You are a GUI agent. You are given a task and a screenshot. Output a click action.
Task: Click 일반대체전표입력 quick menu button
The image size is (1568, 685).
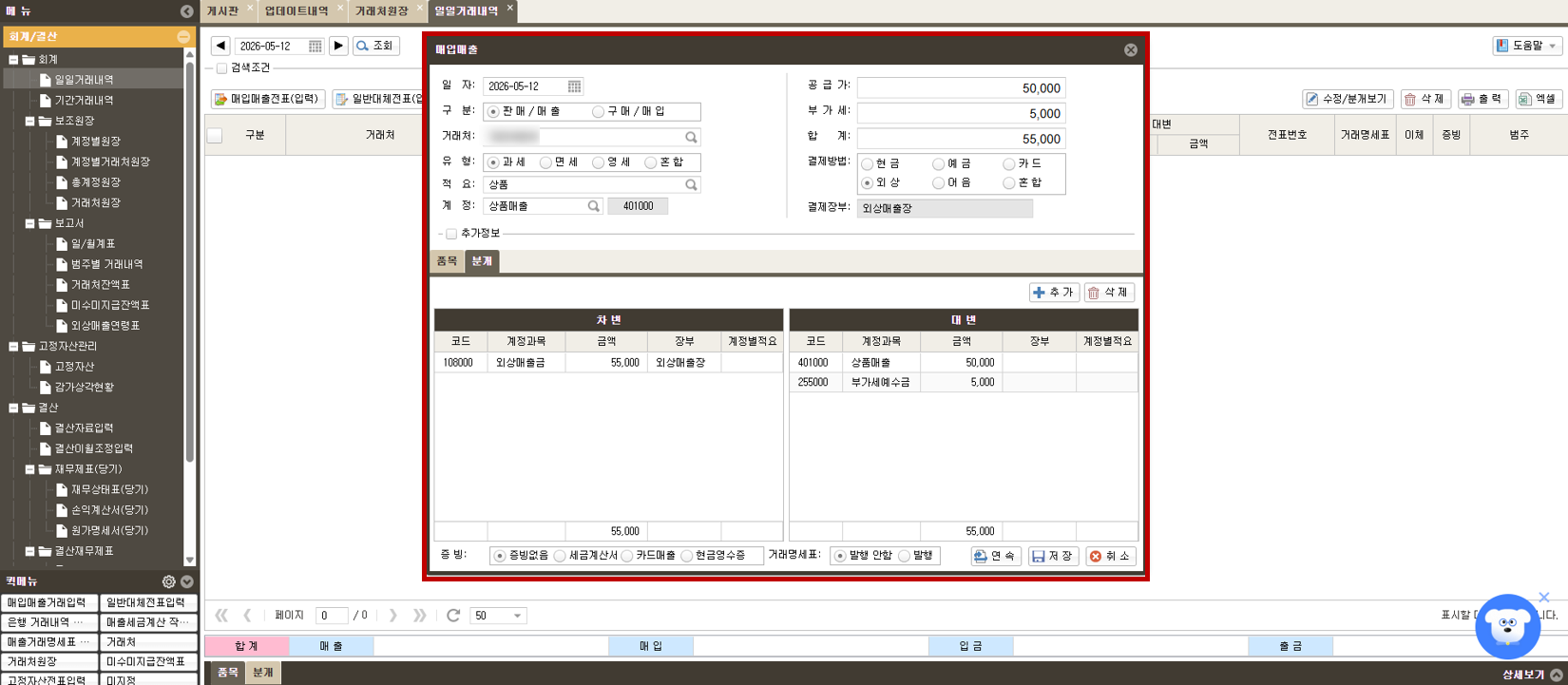click(x=148, y=602)
